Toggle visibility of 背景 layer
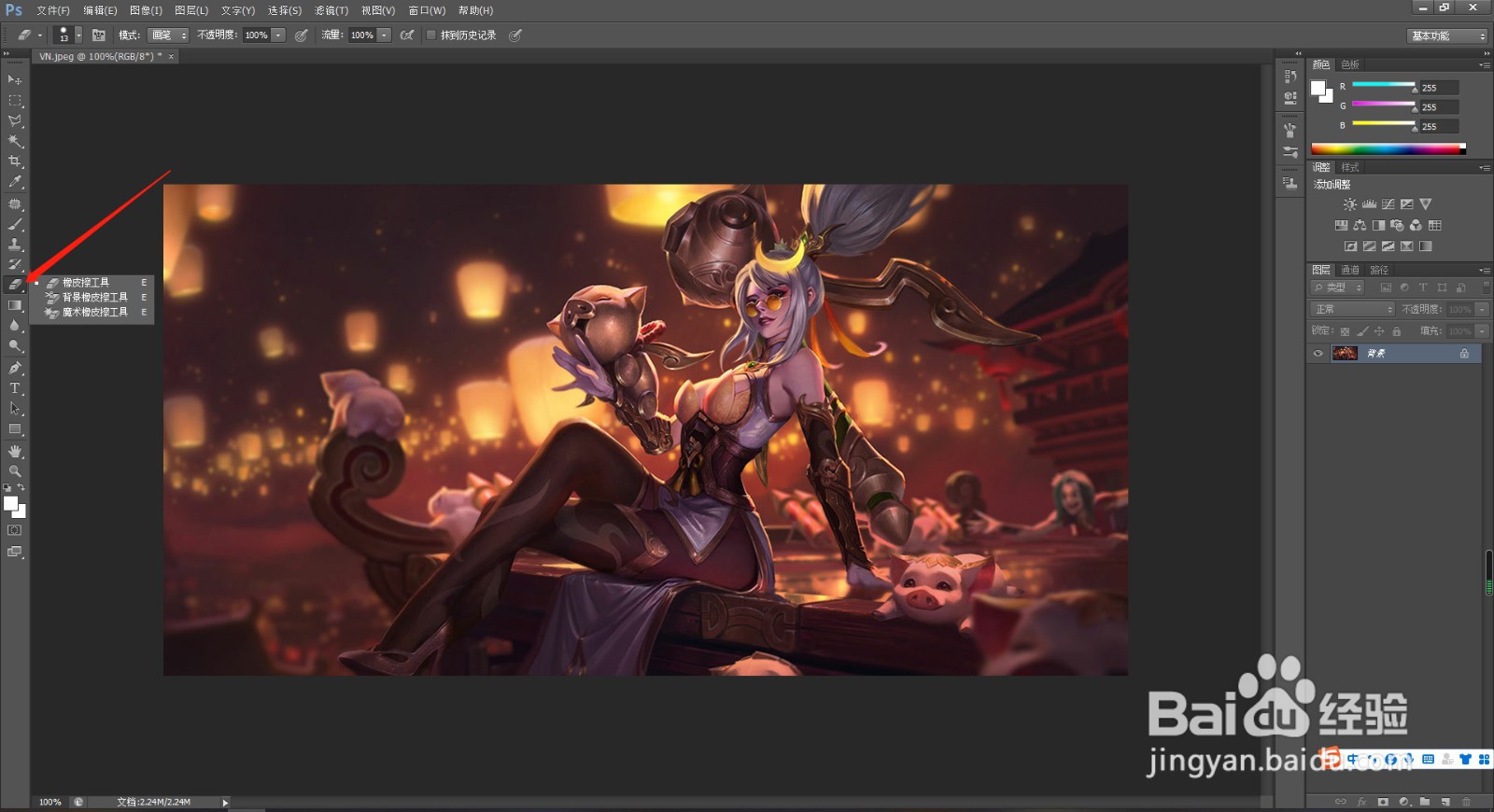The height and width of the screenshot is (812, 1494). click(1318, 354)
